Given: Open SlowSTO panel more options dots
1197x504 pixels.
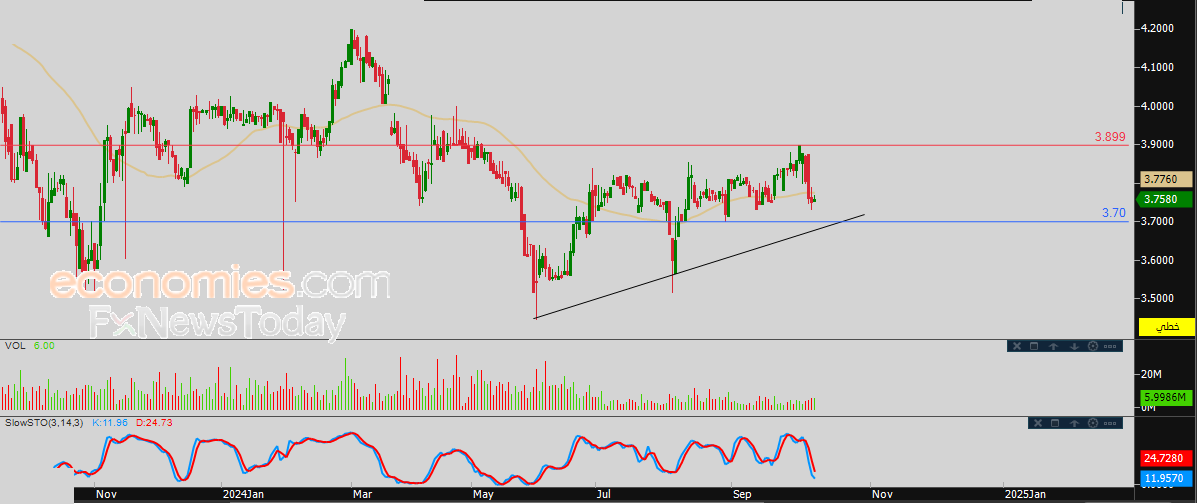Looking at the screenshot, I should pyautogui.click(x=1110, y=423).
